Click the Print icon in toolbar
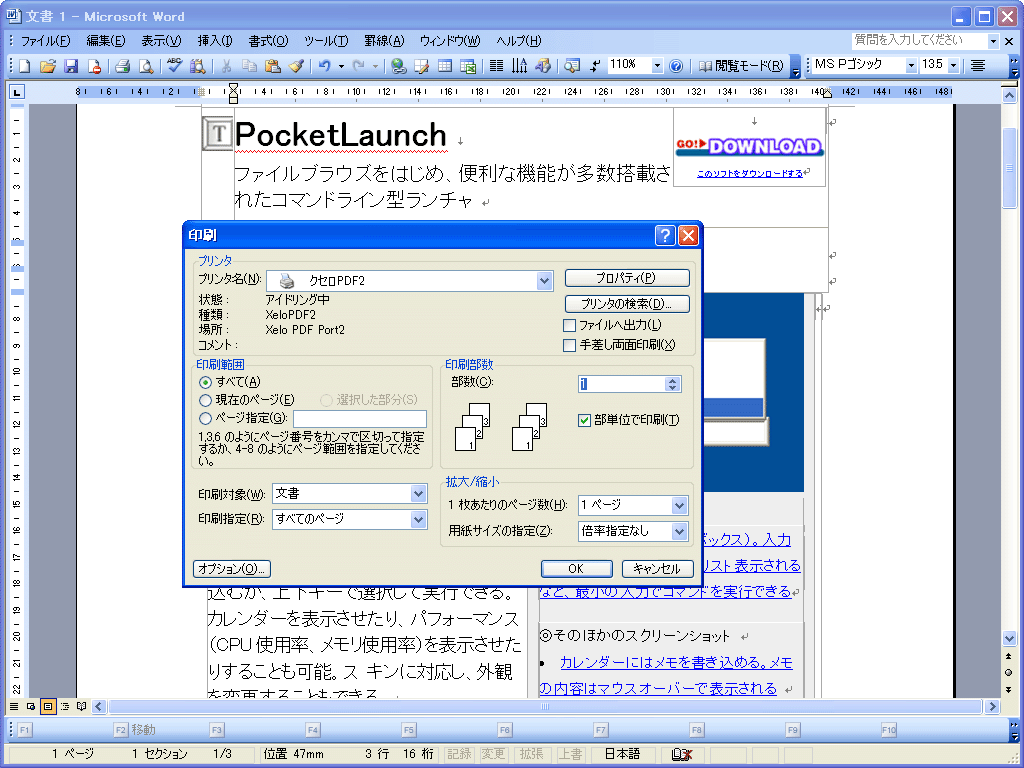 [x=122, y=66]
